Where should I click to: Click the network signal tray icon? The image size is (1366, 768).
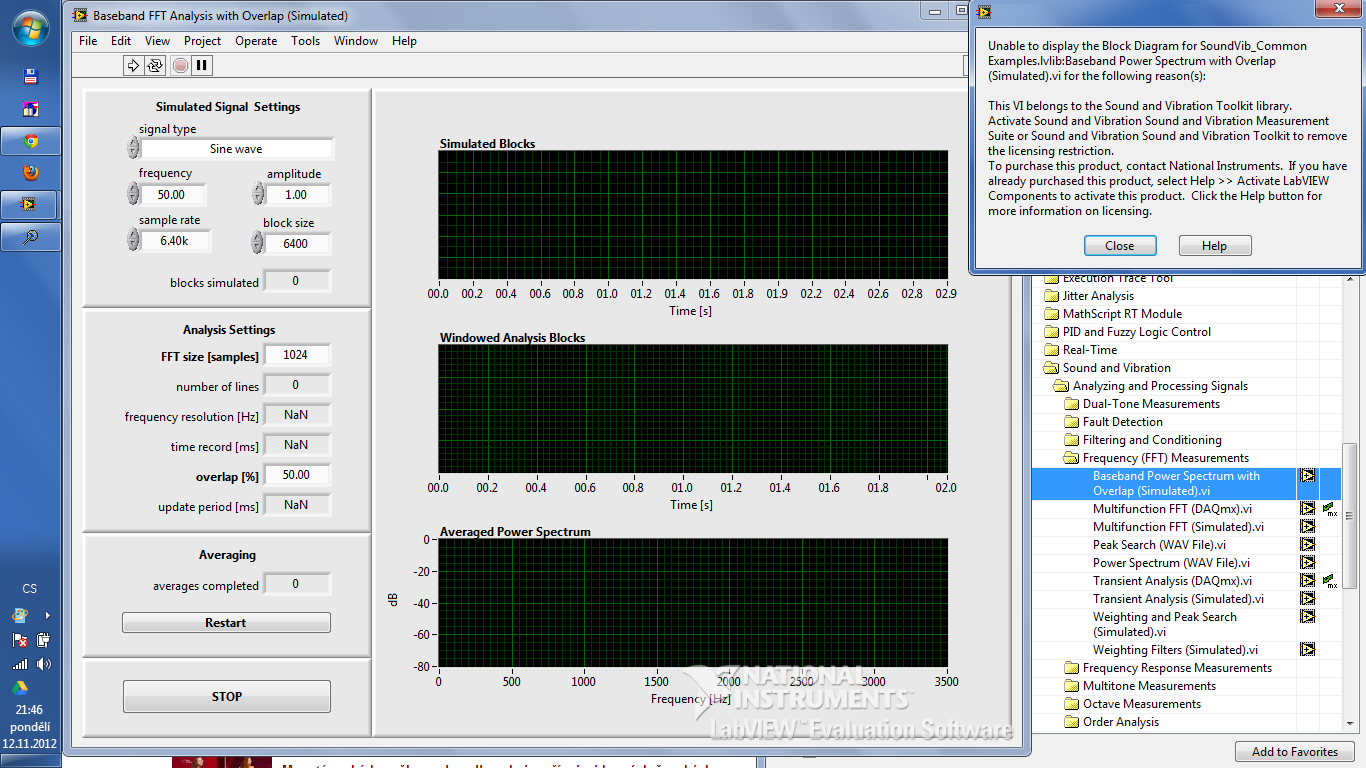coord(20,664)
